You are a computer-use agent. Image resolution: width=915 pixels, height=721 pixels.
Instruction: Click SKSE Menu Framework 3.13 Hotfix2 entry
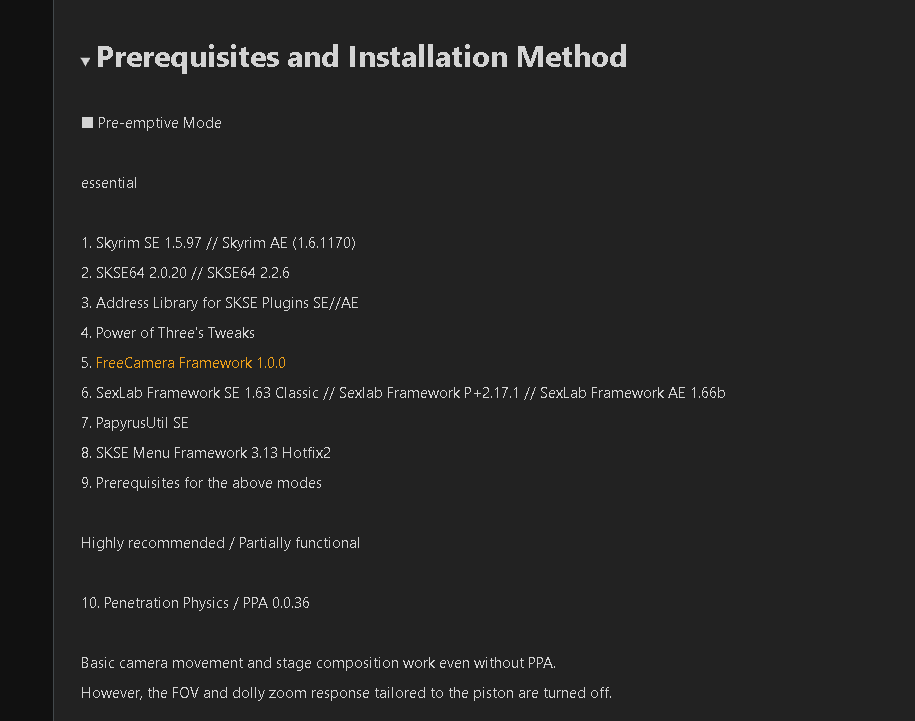point(206,453)
